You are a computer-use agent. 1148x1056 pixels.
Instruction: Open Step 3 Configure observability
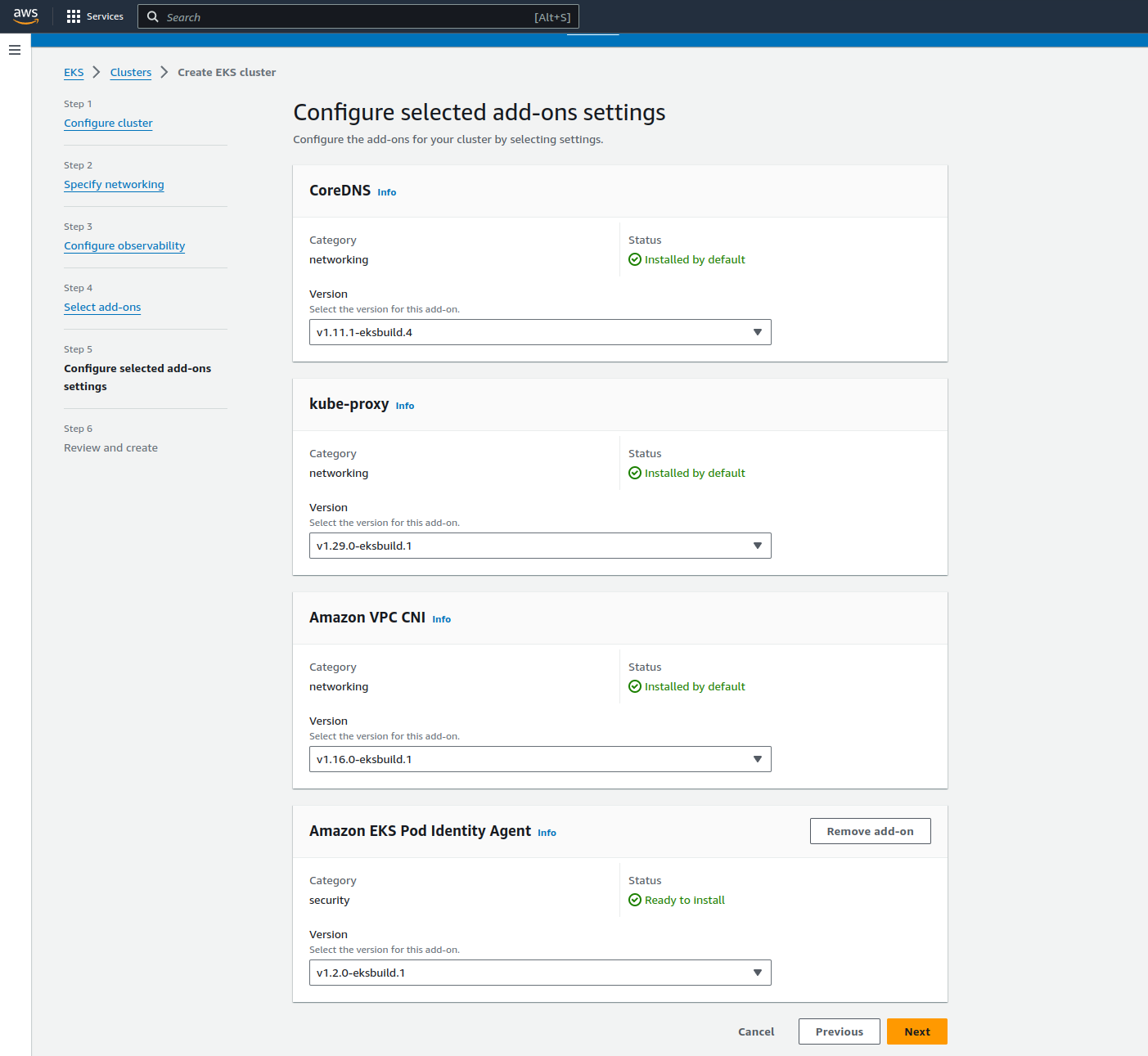click(124, 245)
